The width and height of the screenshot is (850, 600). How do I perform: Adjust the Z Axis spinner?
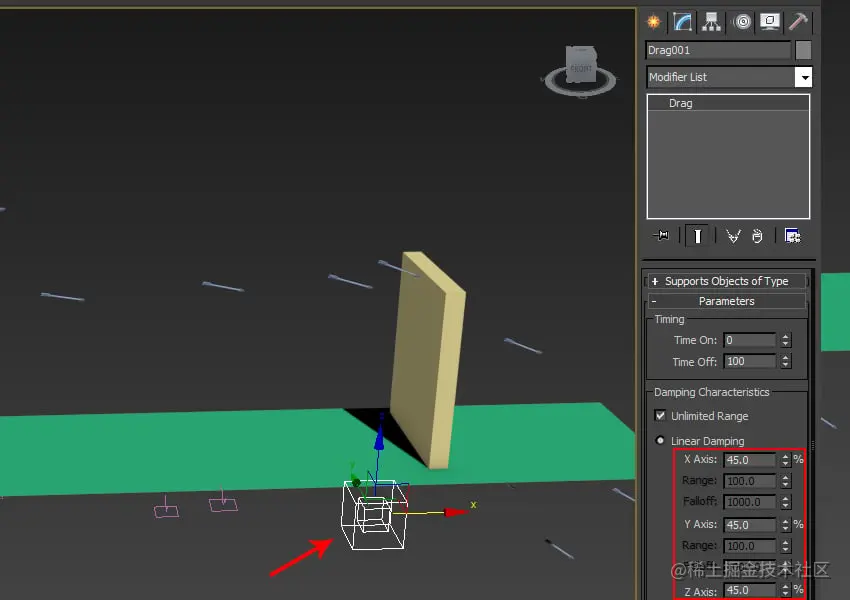pyautogui.click(x=785, y=590)
